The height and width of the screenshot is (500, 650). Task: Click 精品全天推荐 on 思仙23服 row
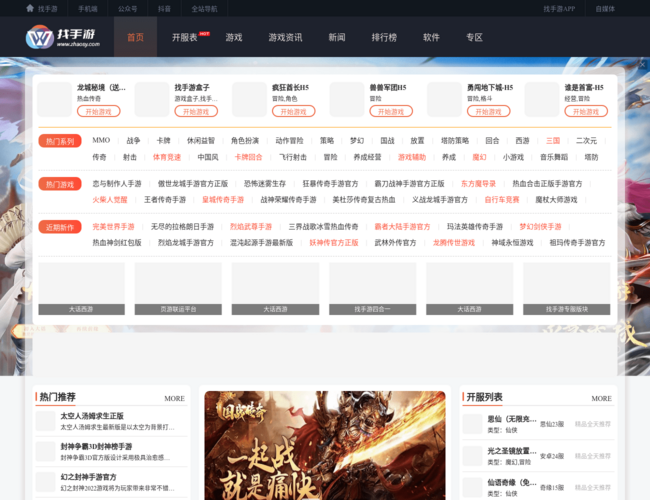(593, 424)
